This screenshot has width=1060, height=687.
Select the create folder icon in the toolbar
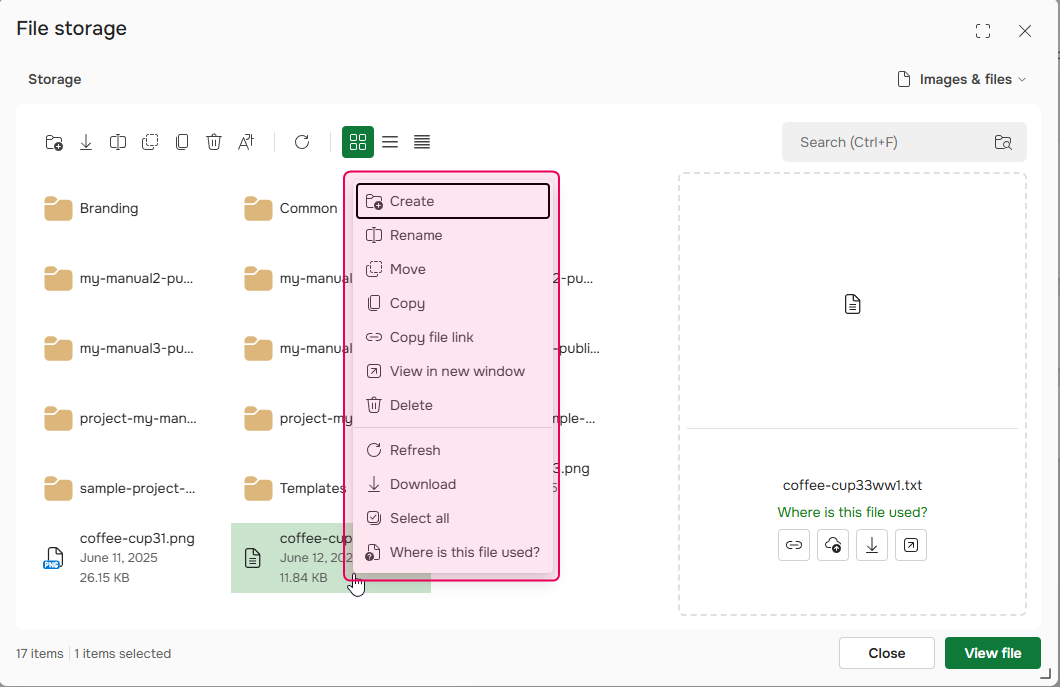54,142
